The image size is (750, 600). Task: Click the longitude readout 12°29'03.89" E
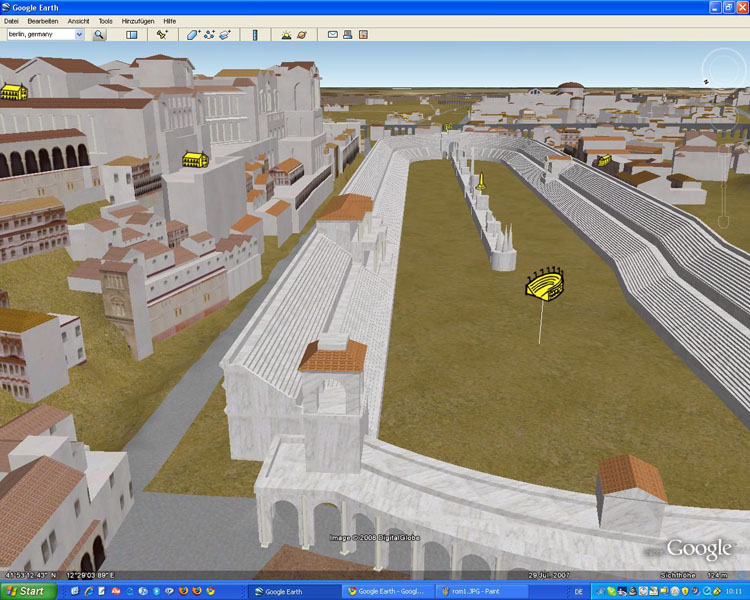coord(90,576)
